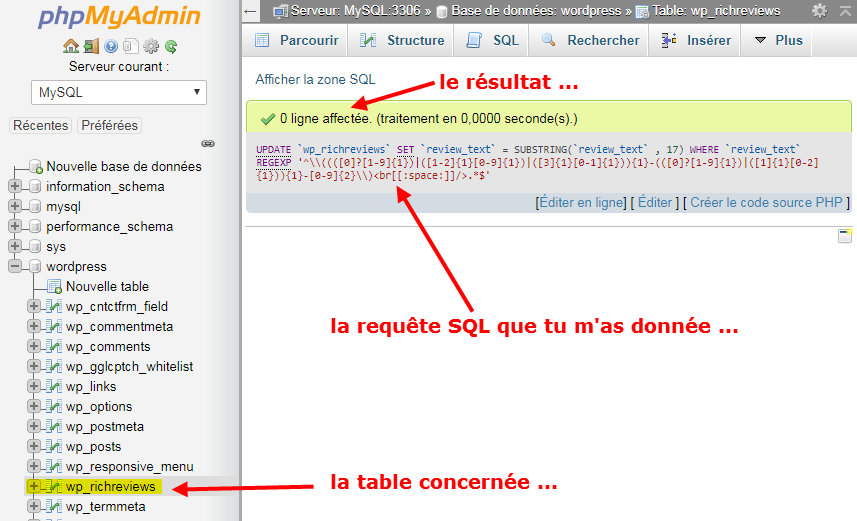The height and width of the screenshot is (521, 857).
Task: Click the wp_comments table icon
Action: [x=54, y=346]
